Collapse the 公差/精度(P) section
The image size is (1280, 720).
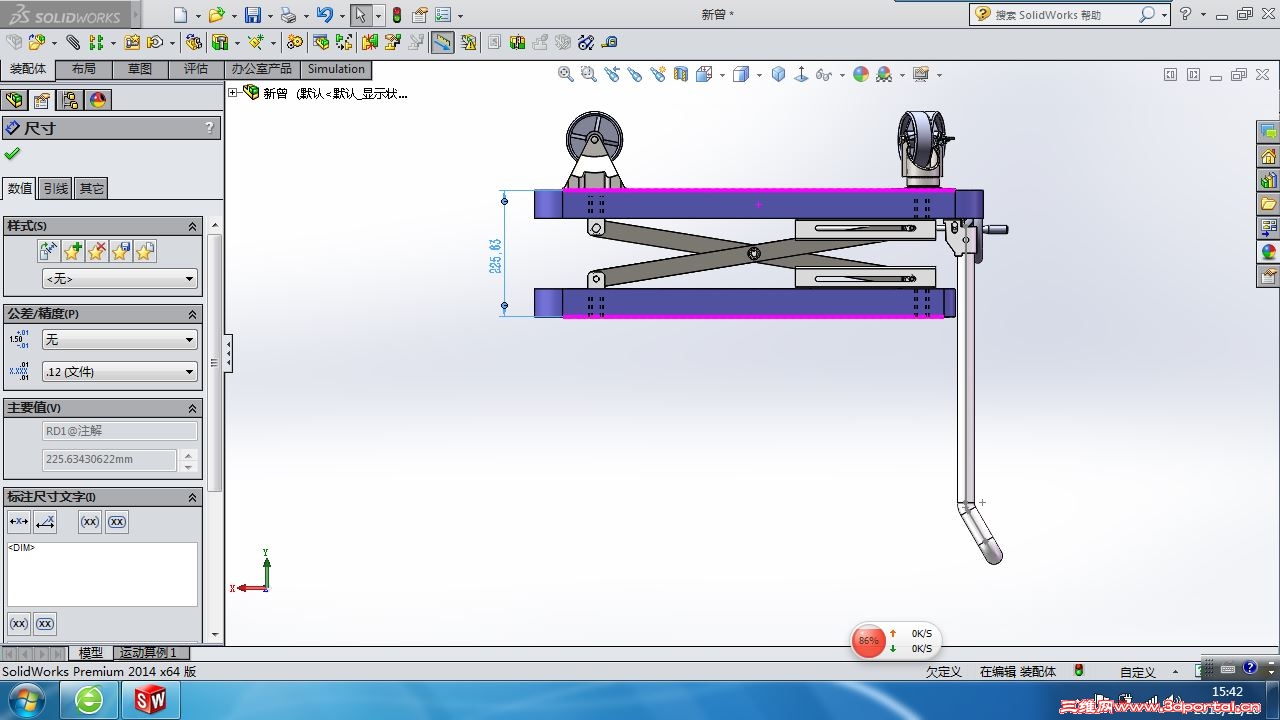pos(193,314)
